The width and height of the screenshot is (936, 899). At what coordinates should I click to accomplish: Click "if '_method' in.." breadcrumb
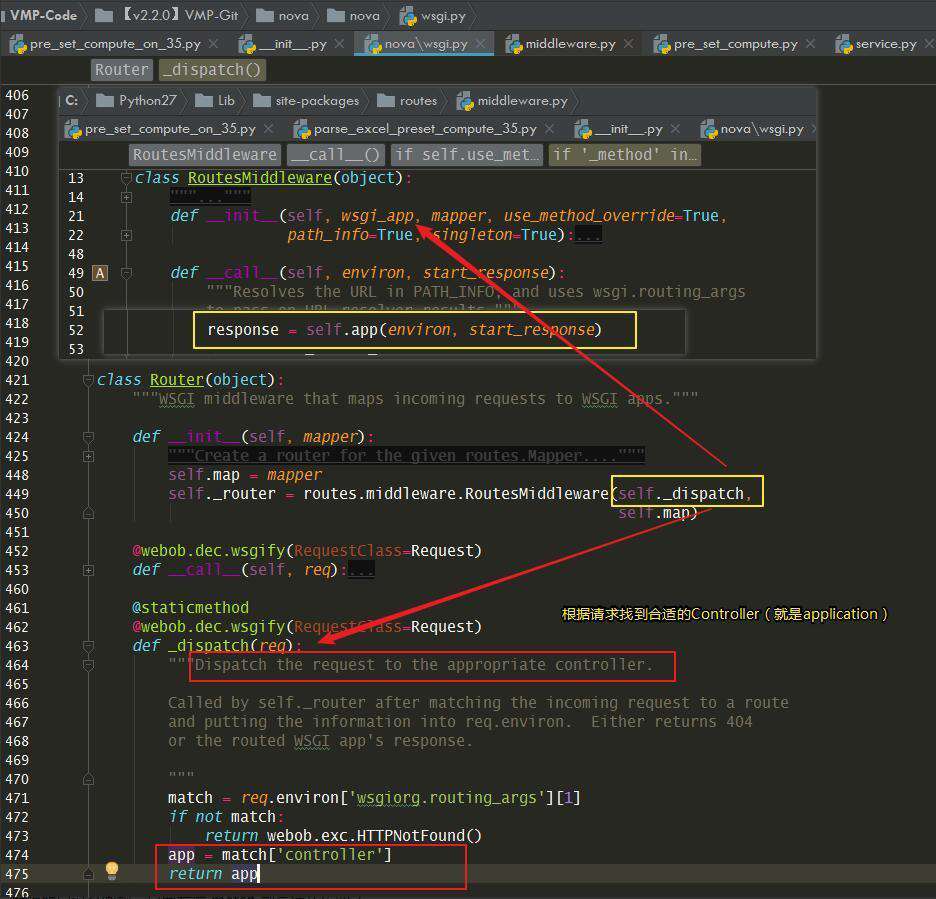pyautogui.click(x=625, y=155)
